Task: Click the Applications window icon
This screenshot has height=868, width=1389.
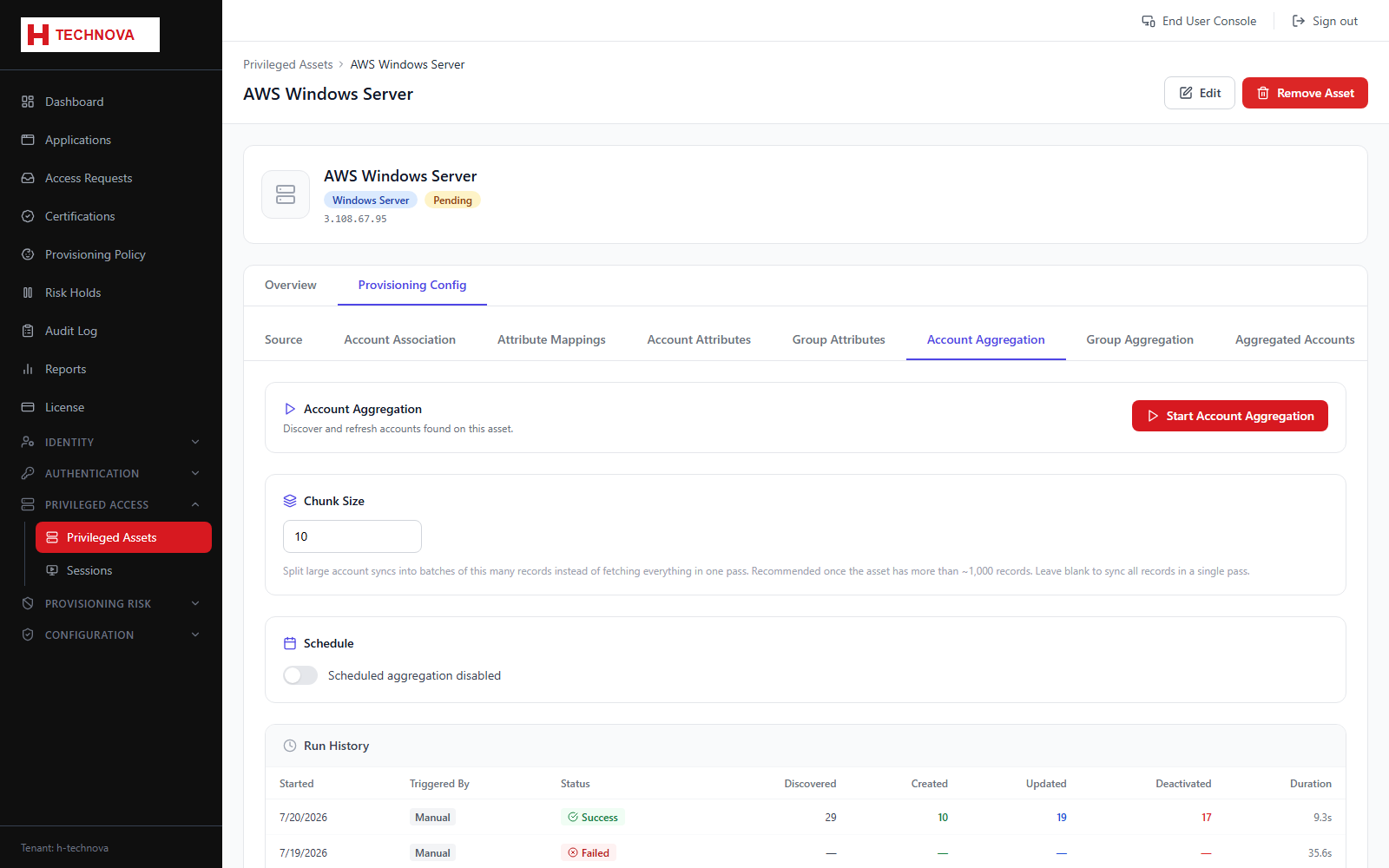Action: [28, 140]
